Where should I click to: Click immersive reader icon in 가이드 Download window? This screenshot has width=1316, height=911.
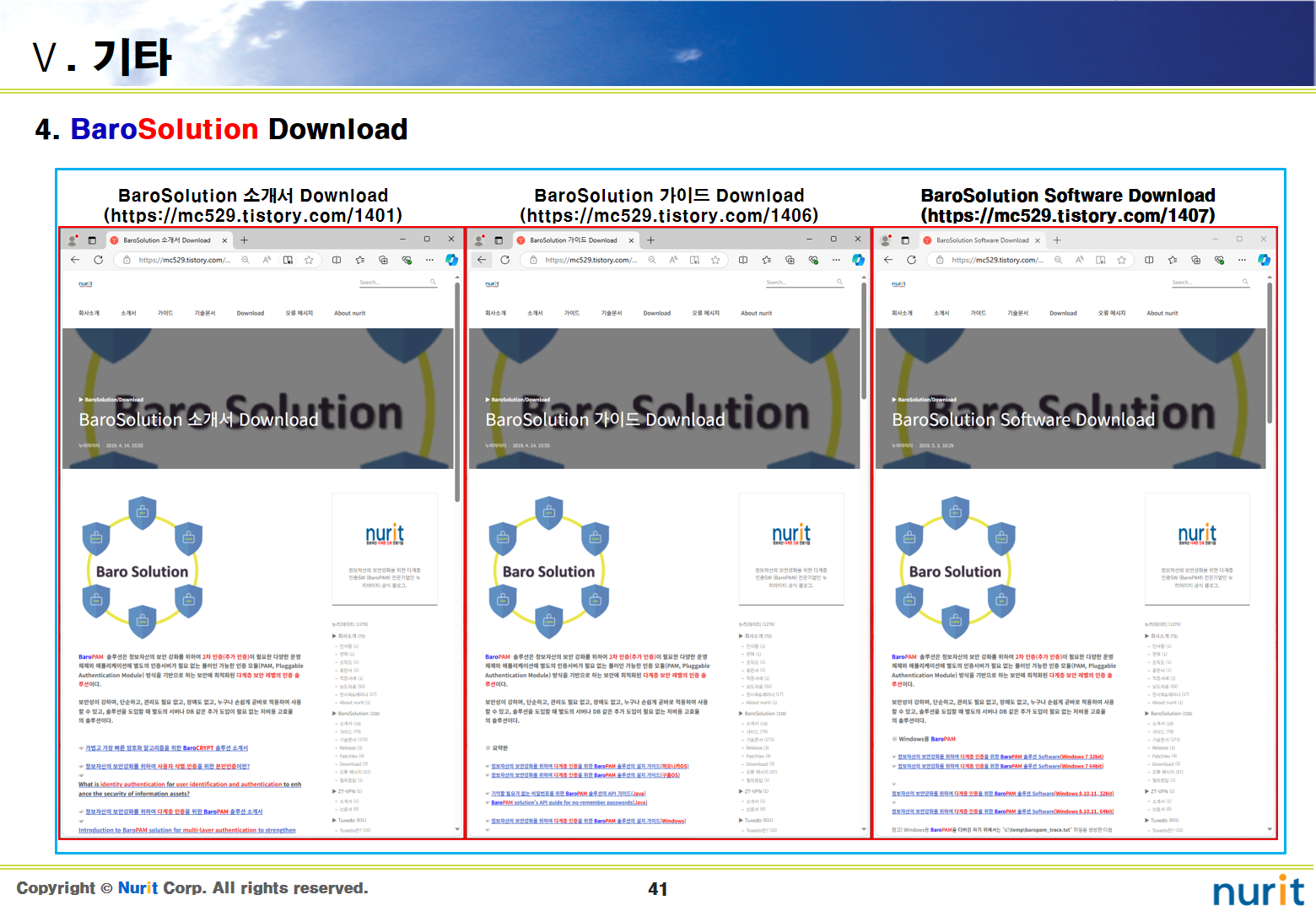tap(694, 260)
